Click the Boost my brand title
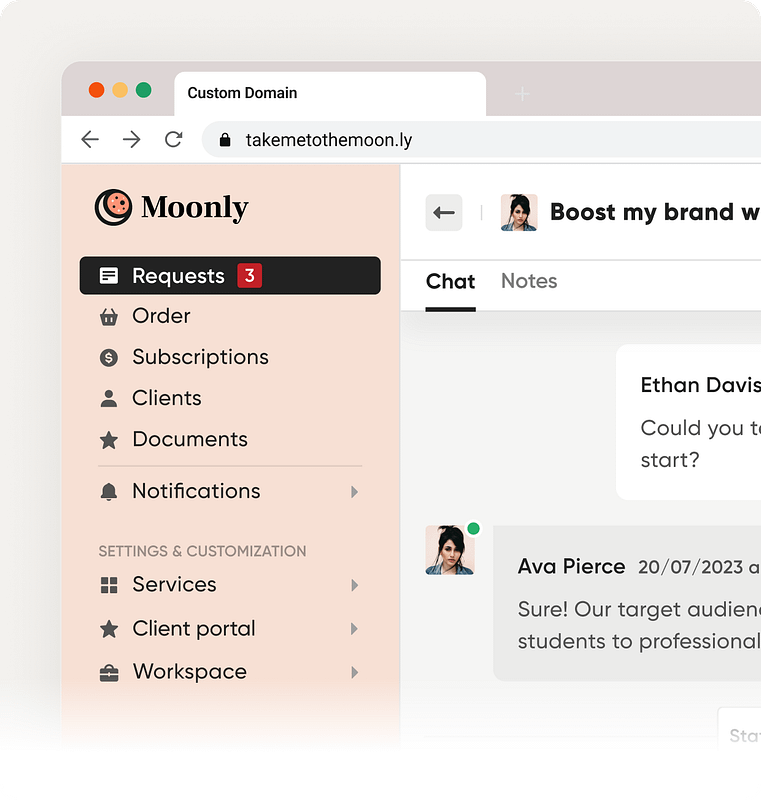 [x=655, y=212]
